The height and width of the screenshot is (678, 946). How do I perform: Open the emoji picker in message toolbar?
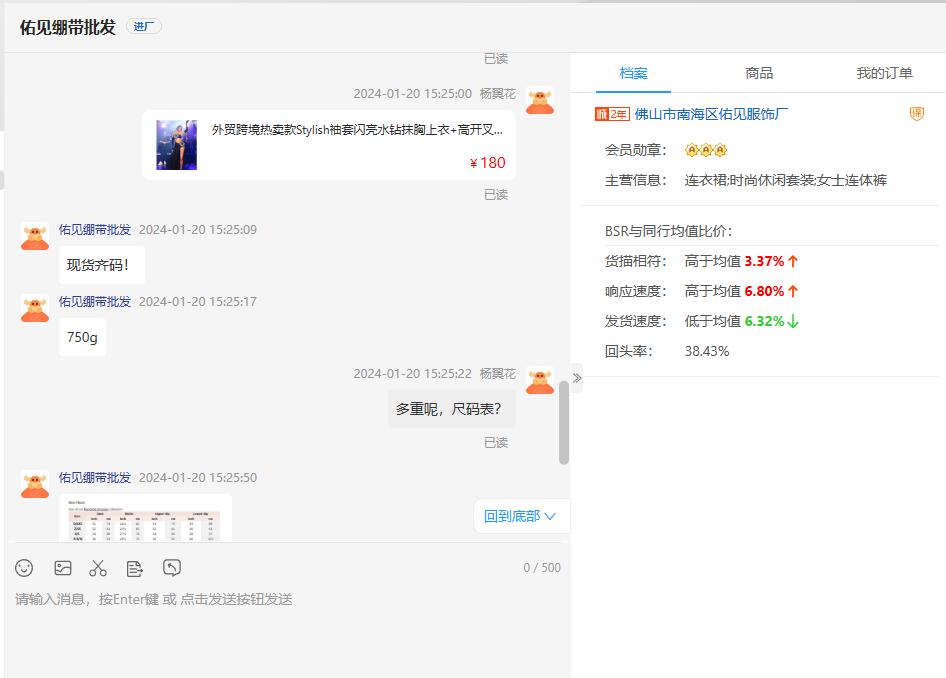coord(24,568)
